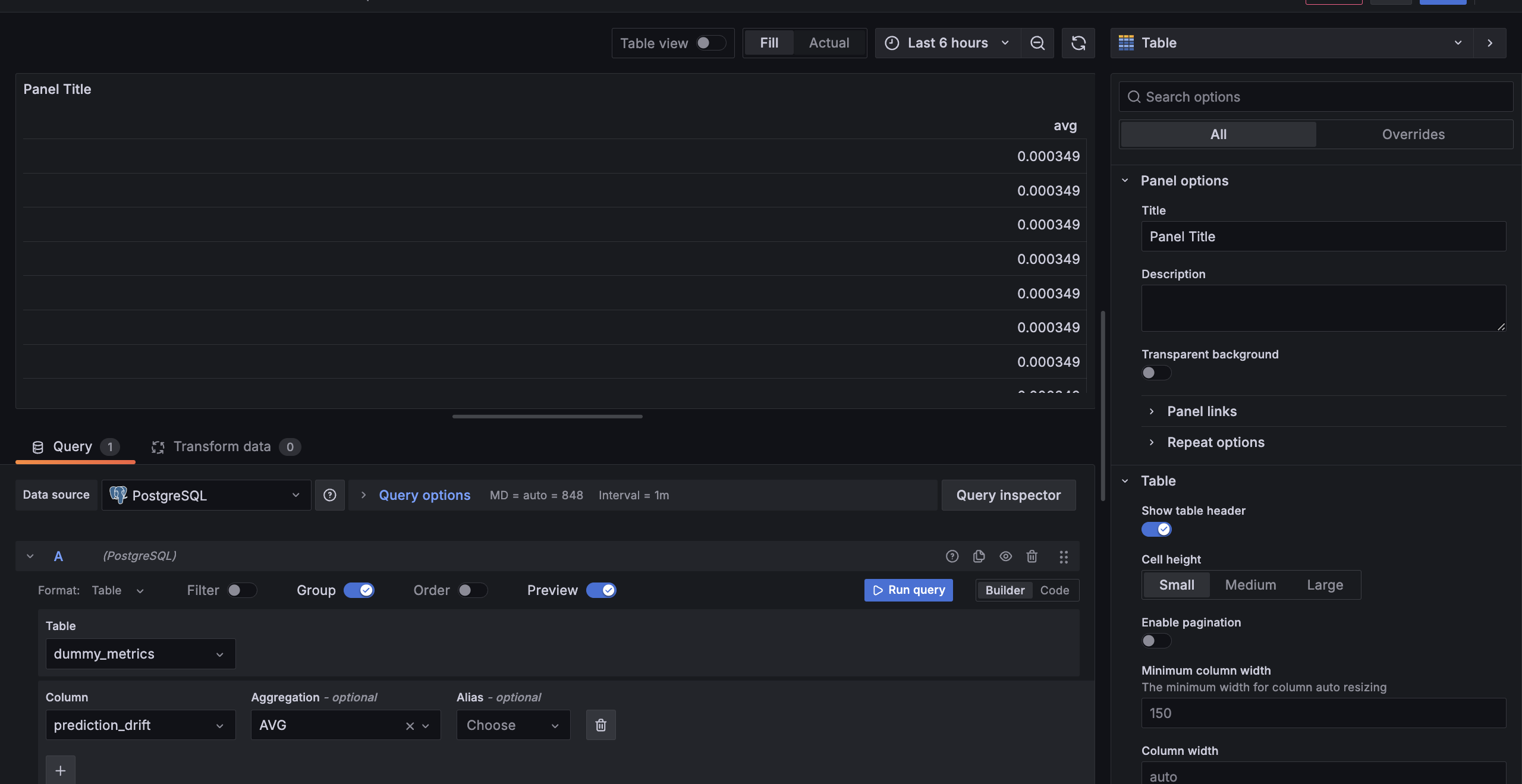Select the All options tab

1218,134
